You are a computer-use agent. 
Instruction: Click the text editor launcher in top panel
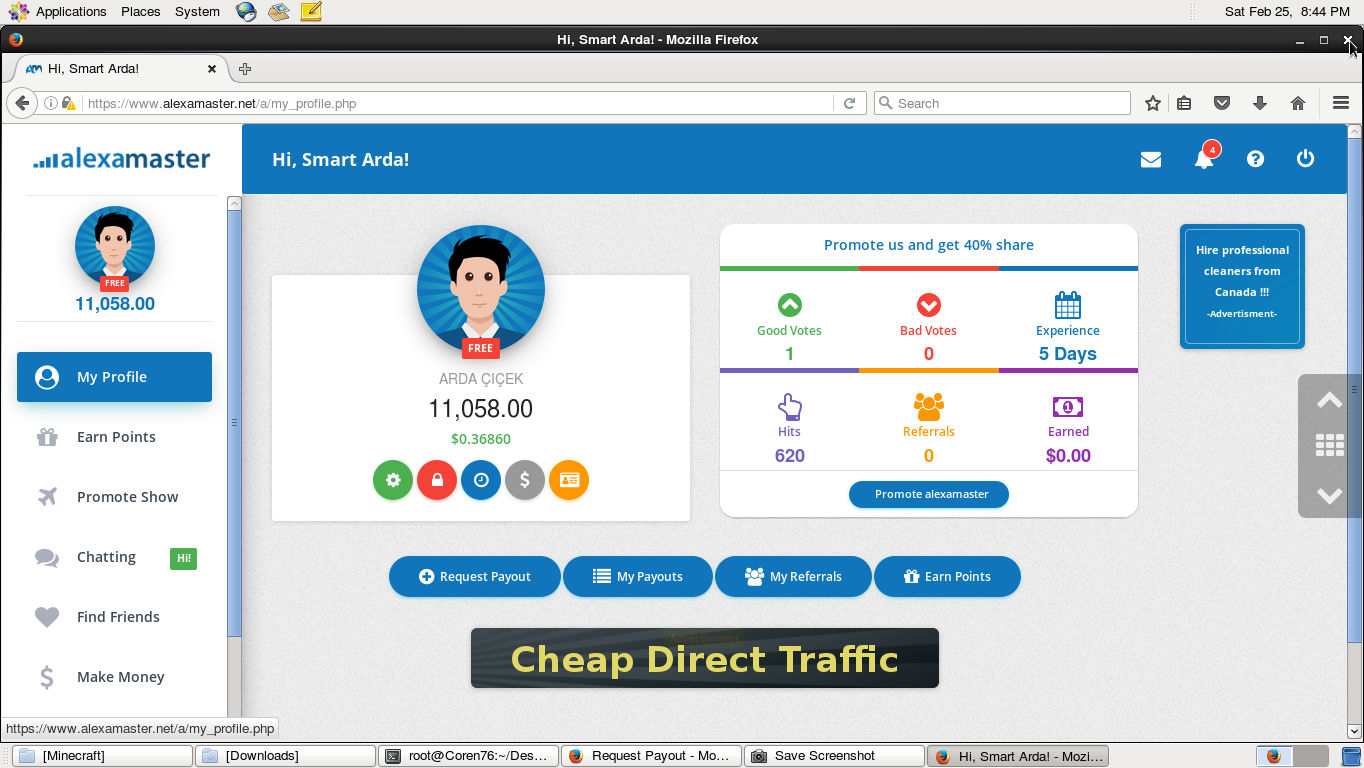(x=311, y=12)
